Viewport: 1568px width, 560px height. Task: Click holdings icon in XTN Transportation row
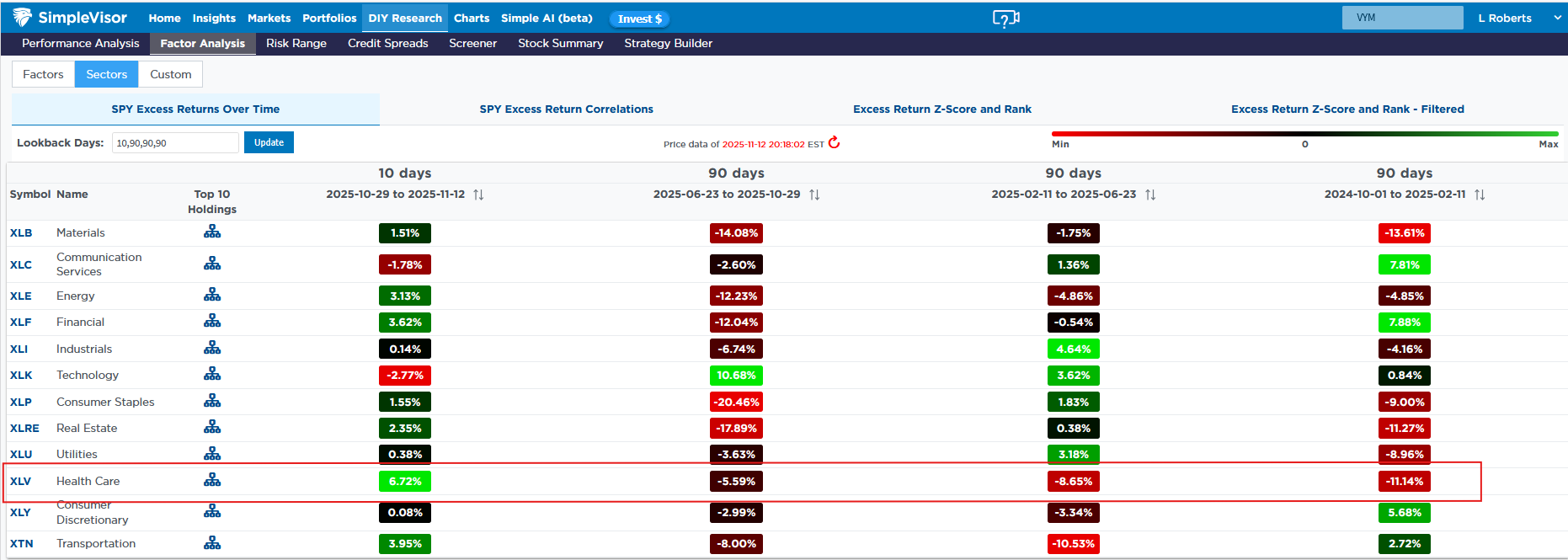tap(212, 543)
